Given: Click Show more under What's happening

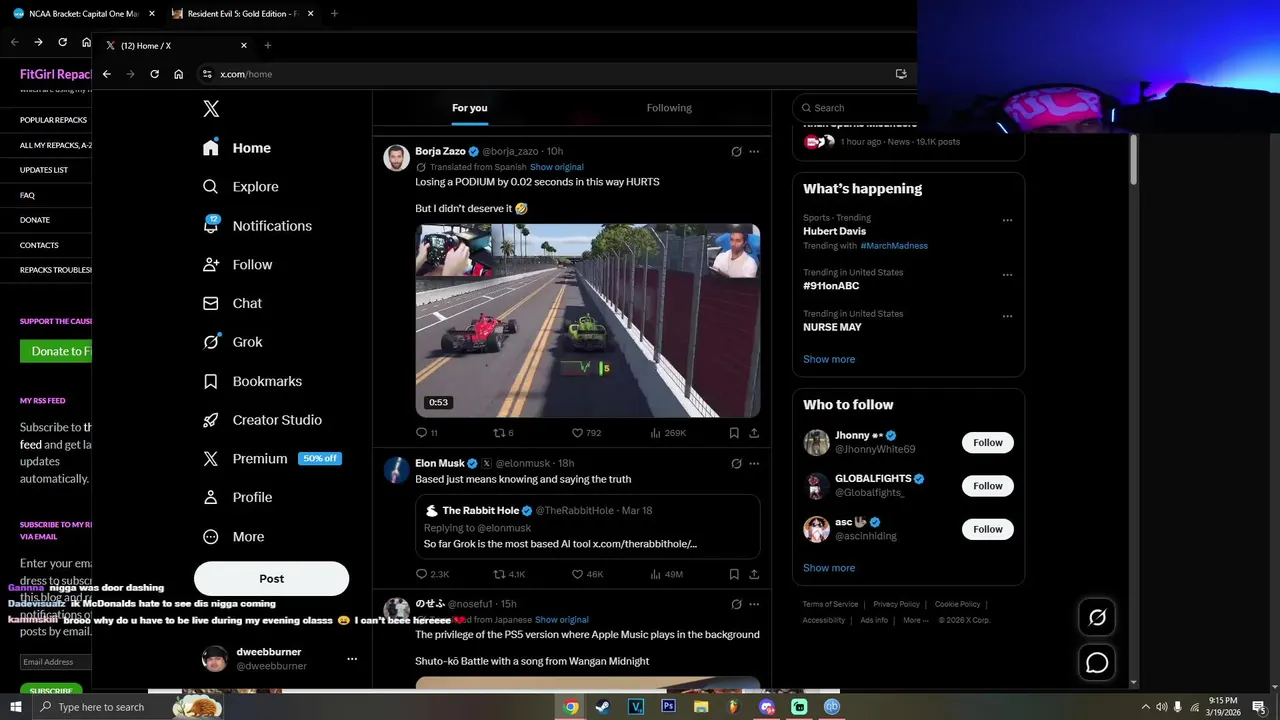Looking at the screenshot, I should [829, 359].
